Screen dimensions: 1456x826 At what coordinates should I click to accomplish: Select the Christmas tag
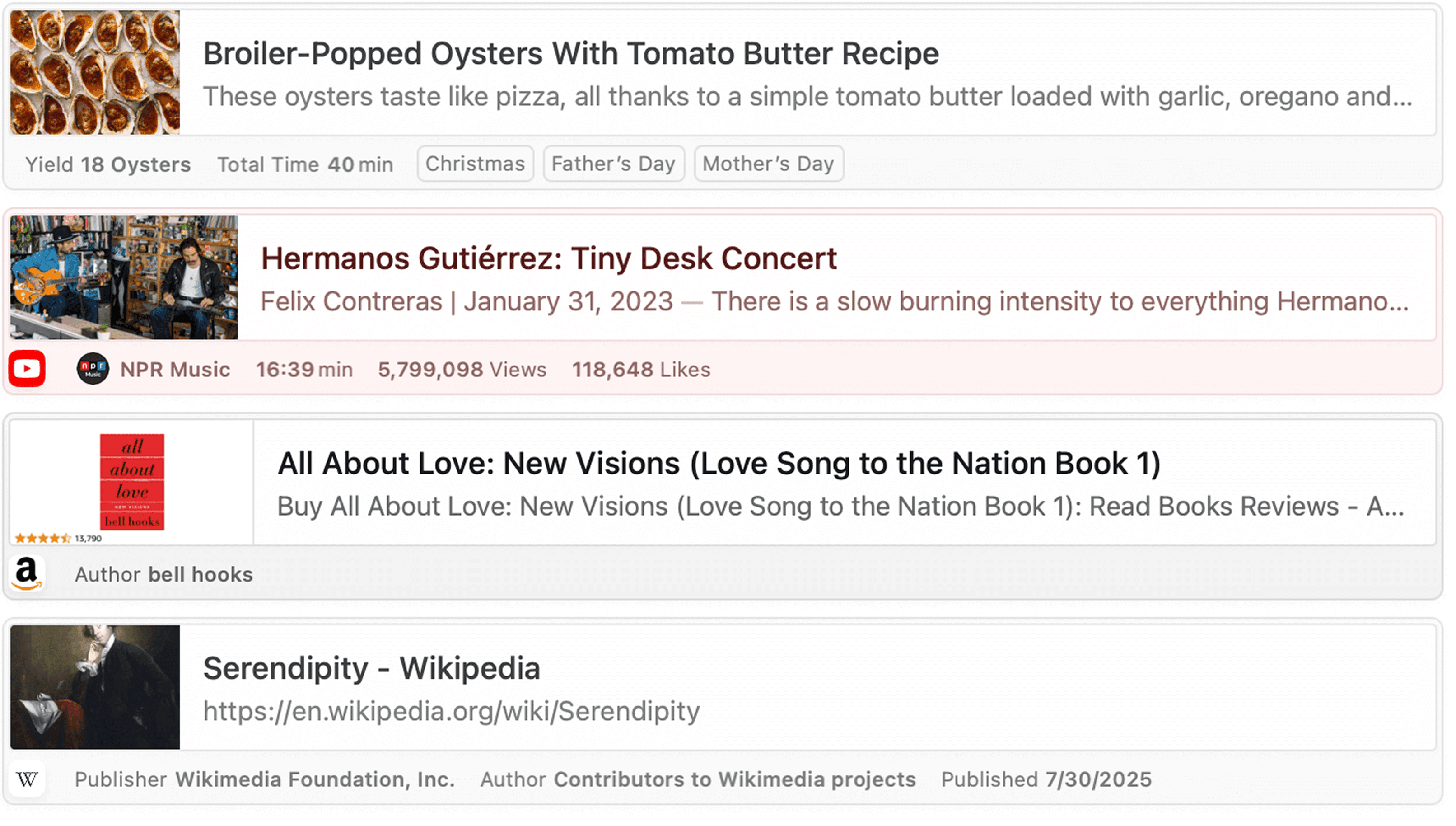(475, 164)
